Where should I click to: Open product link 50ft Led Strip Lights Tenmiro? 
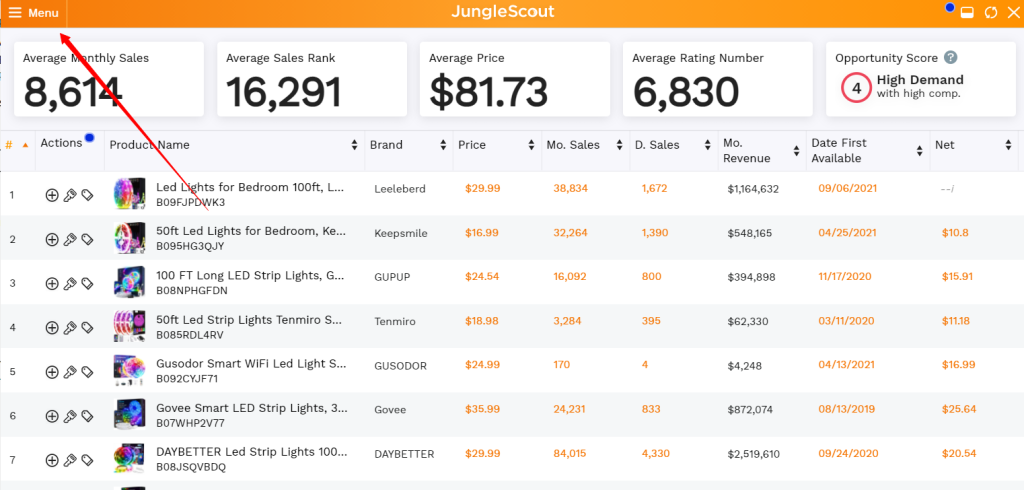249,320
